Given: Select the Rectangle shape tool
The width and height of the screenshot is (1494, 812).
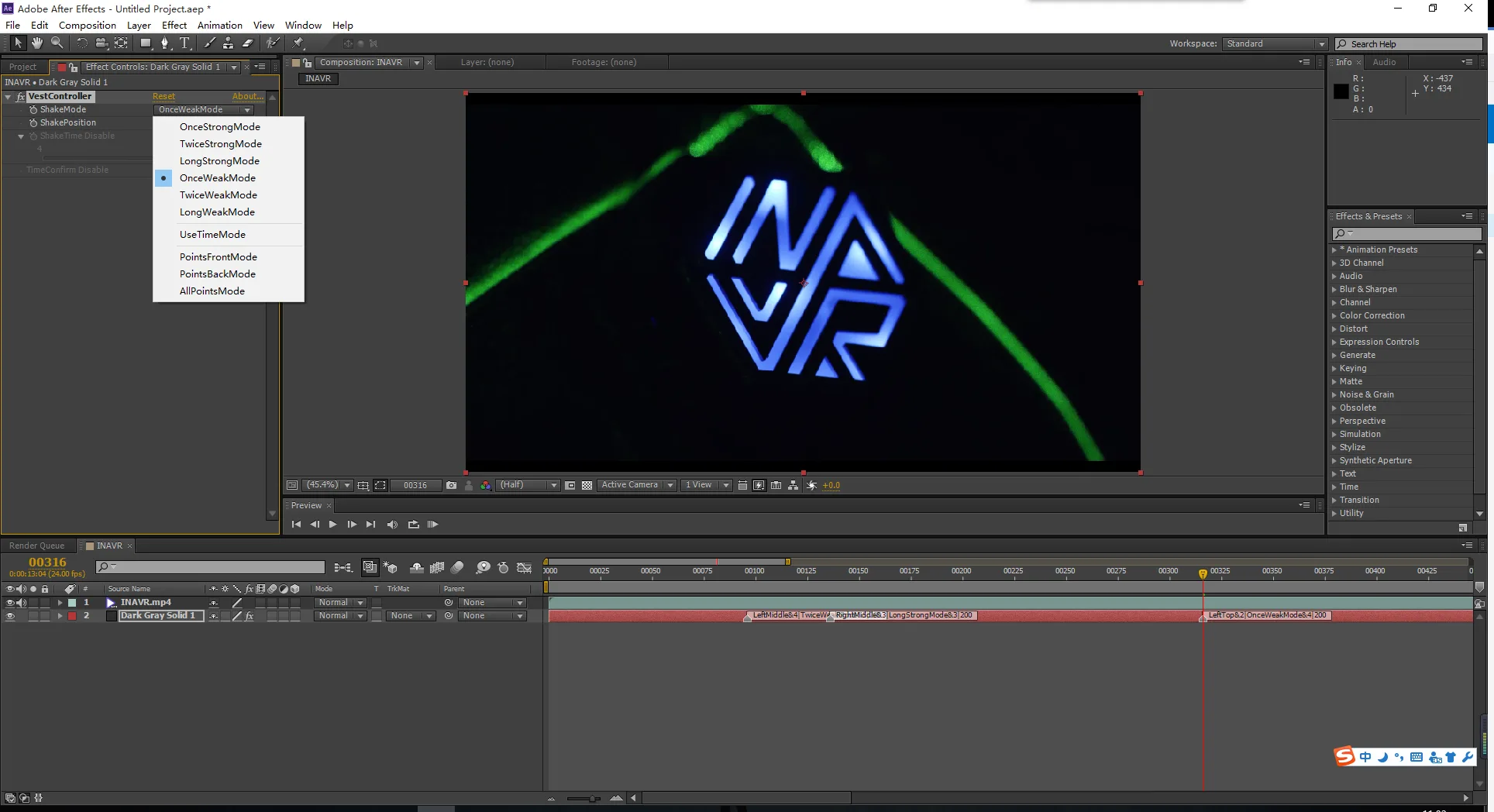Looking at the screenshot, I should pos(145,43).
